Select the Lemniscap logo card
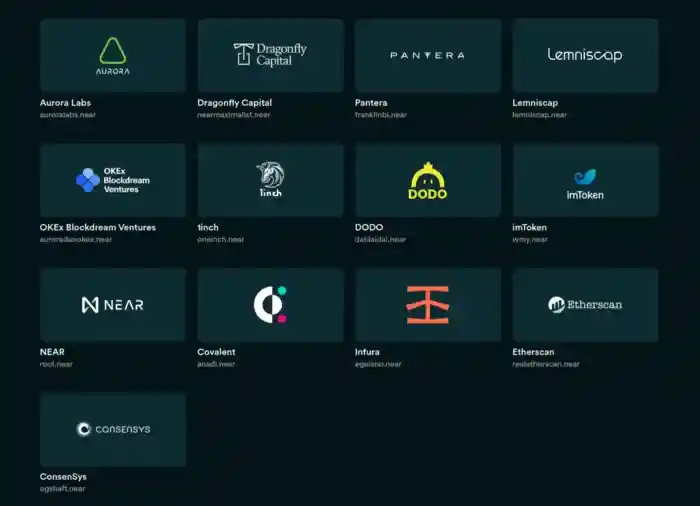The height and width of the screenshot is (506, 700). pos(585,55)
